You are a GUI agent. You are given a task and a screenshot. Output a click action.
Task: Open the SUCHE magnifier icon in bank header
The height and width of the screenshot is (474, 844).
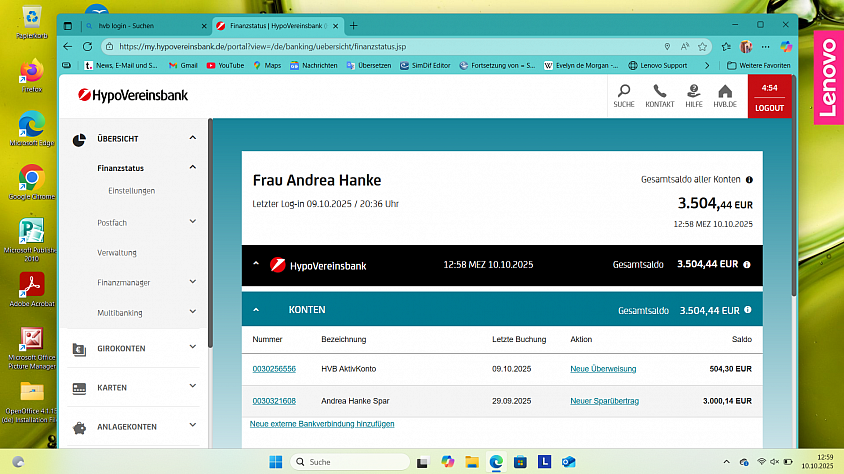tap(624, 96)
